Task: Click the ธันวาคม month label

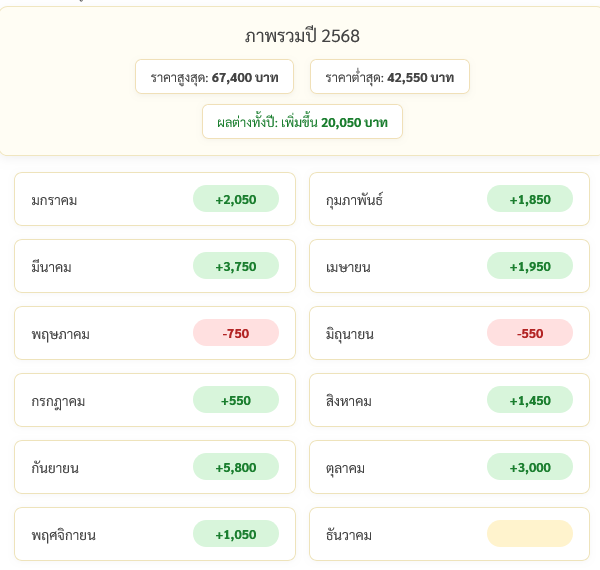Action: [x=349, y=535]
